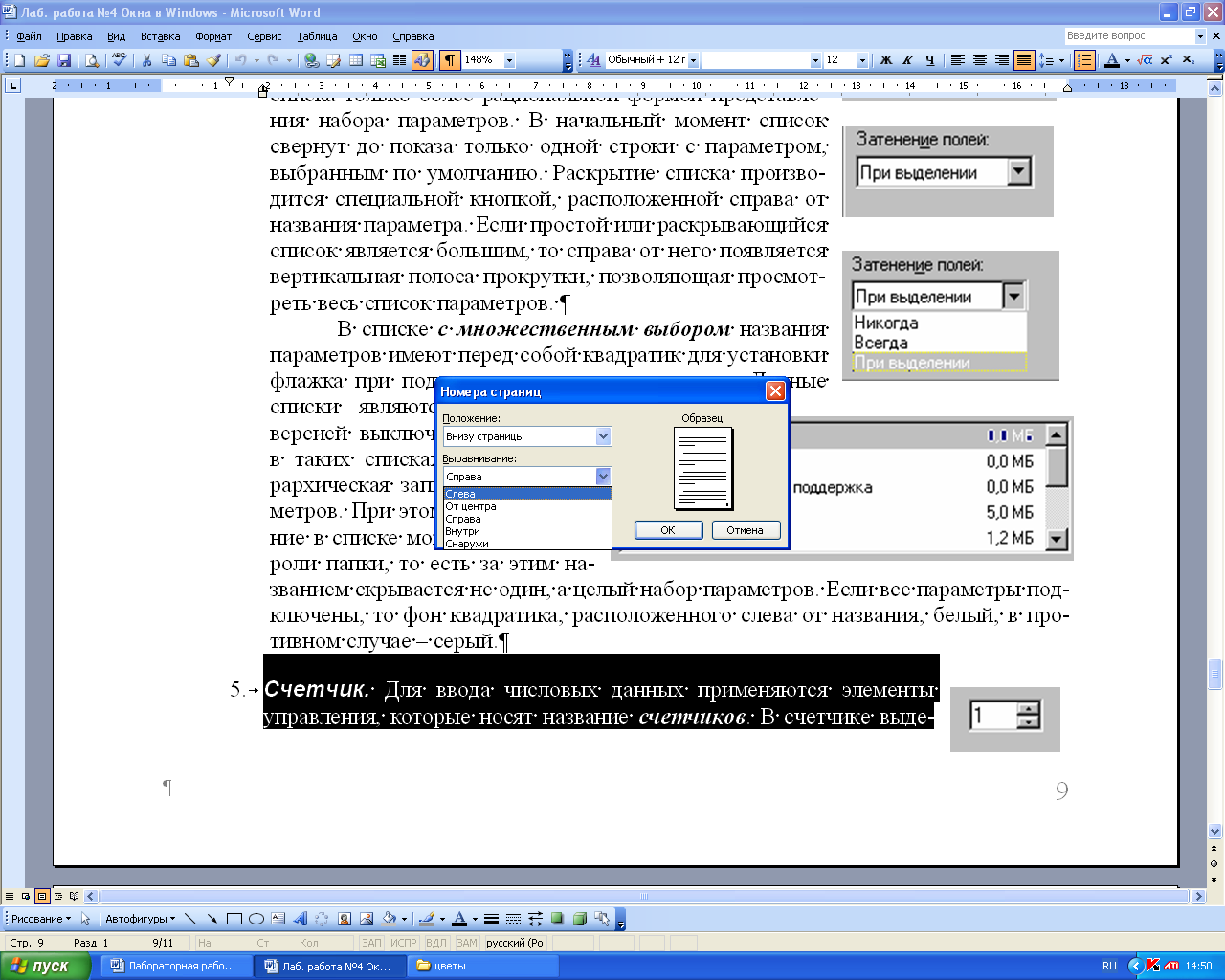The width and height of the screenshot is (1225, 980).
Task: Save the document with floppy icon
Action: coord(64,60)
